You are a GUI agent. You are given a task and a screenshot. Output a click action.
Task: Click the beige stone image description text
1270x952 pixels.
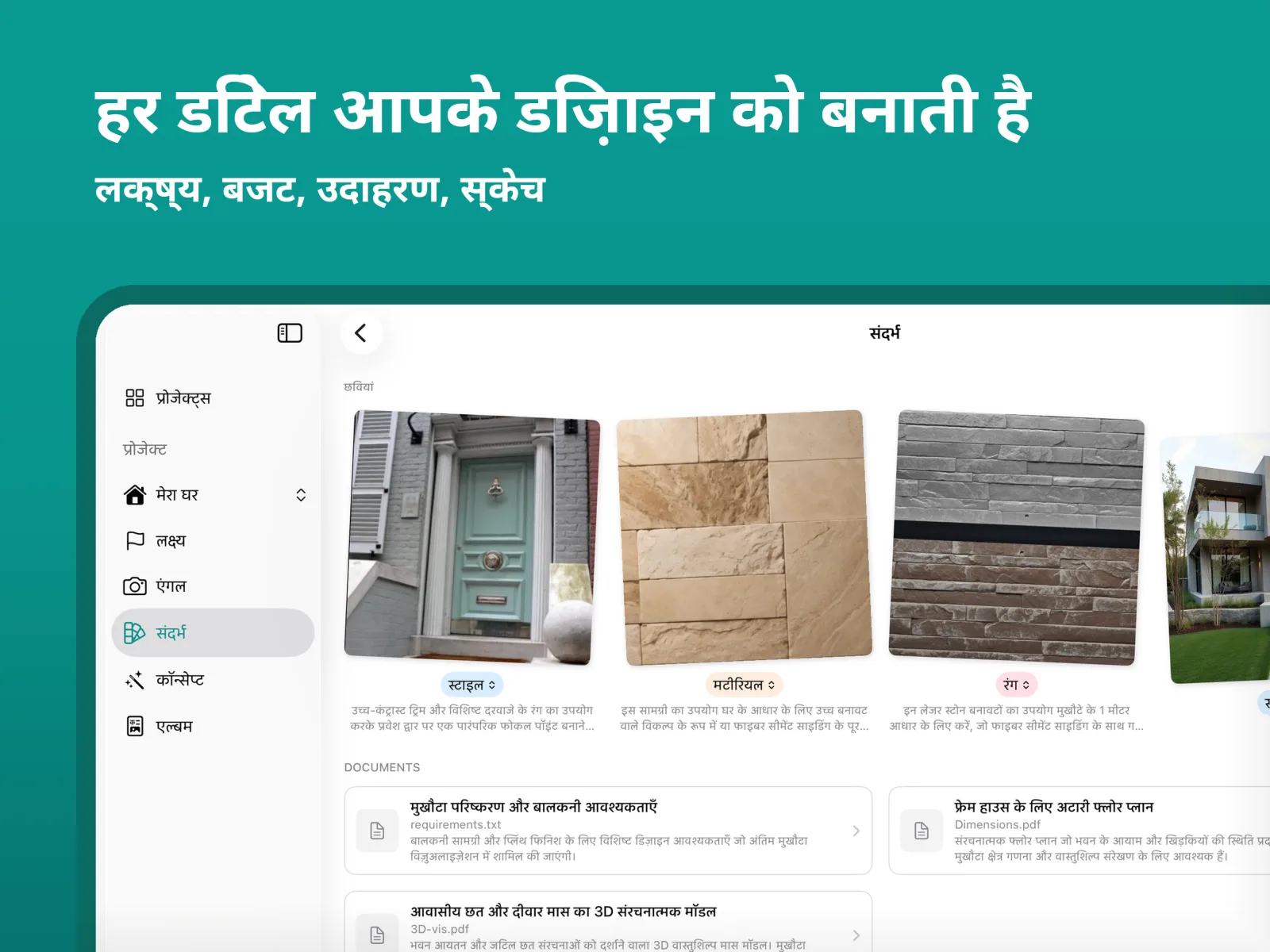[x=745, y=718]
